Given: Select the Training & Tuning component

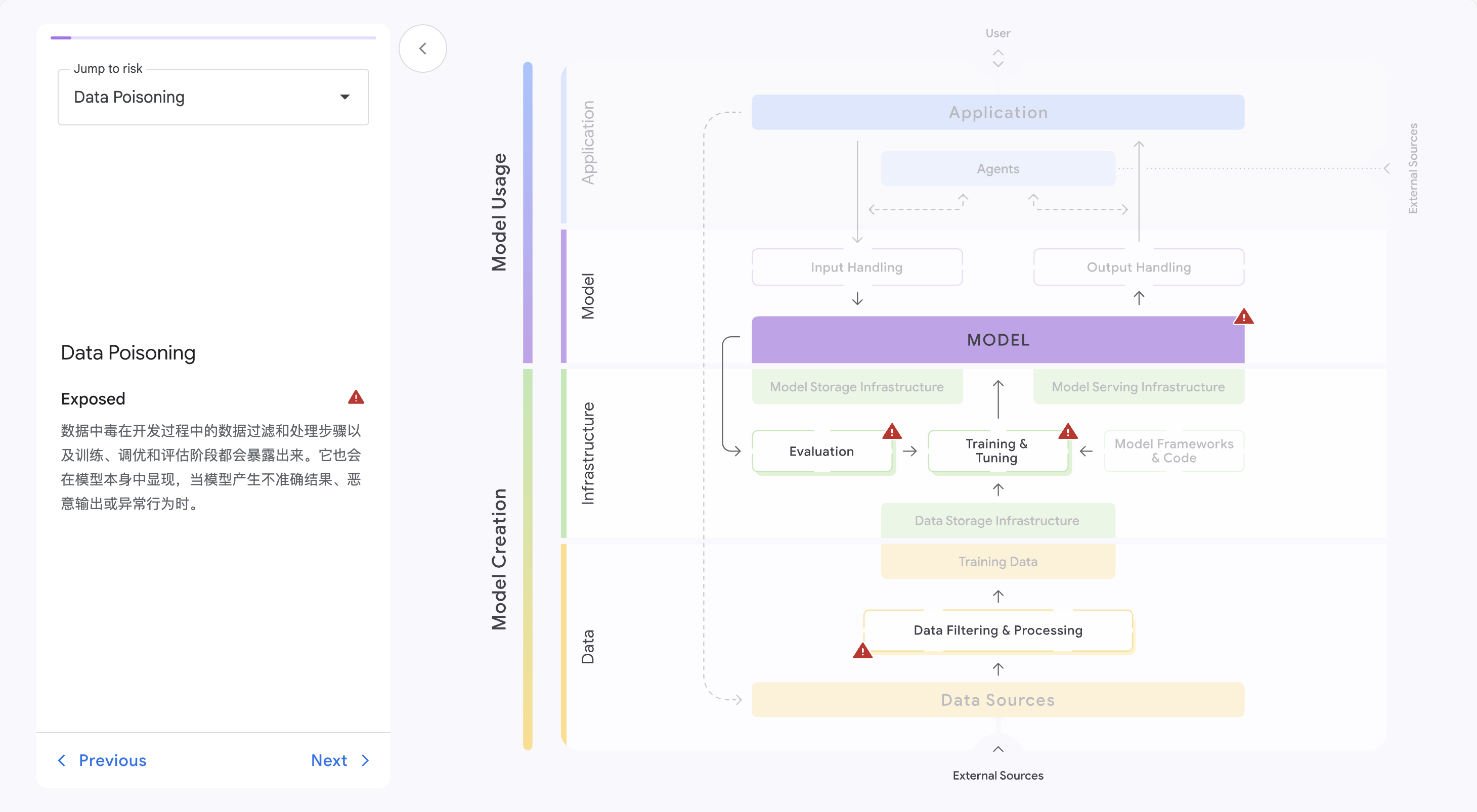Looking at the screenshot, I should (x=996, y=452).
